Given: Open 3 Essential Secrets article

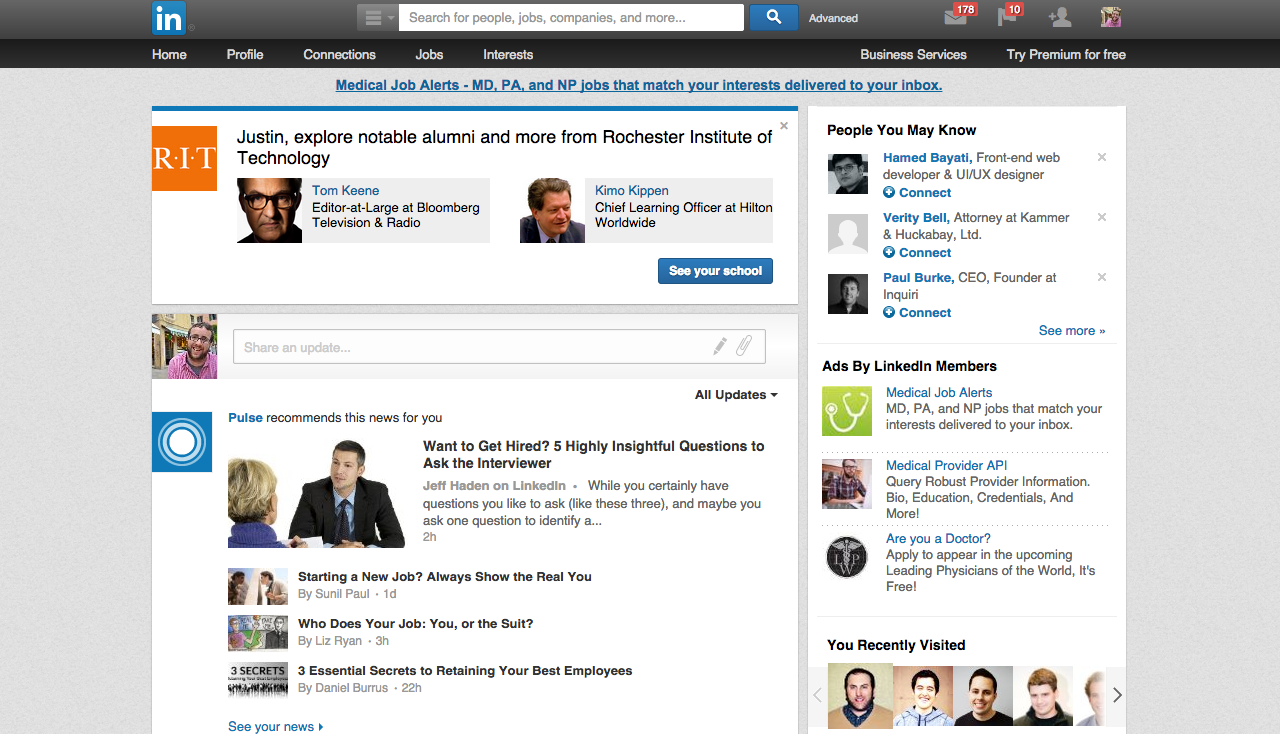Looking at the screenshot, I should click(465, 670).
